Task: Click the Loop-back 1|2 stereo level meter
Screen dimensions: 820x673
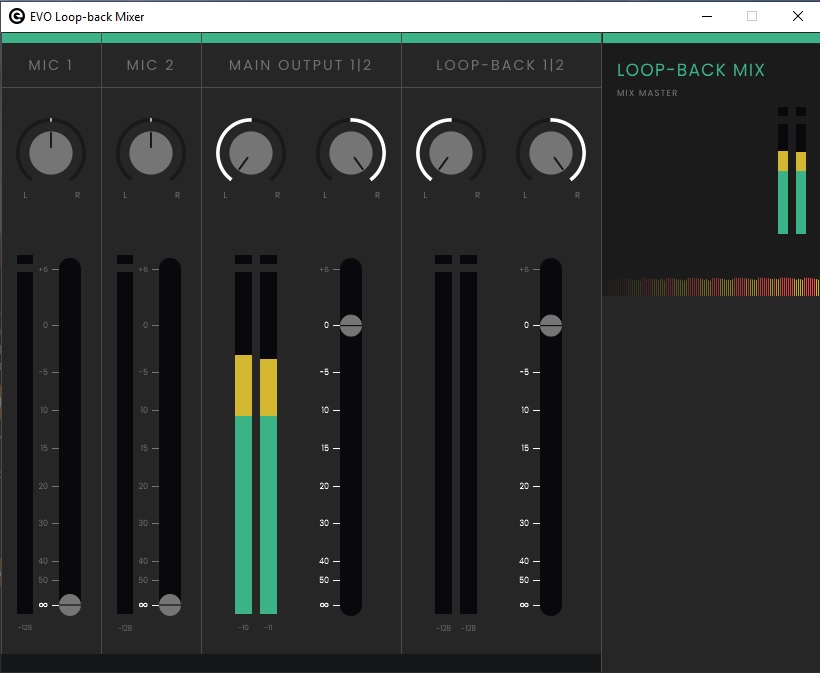Action: (x=456, y=435)
